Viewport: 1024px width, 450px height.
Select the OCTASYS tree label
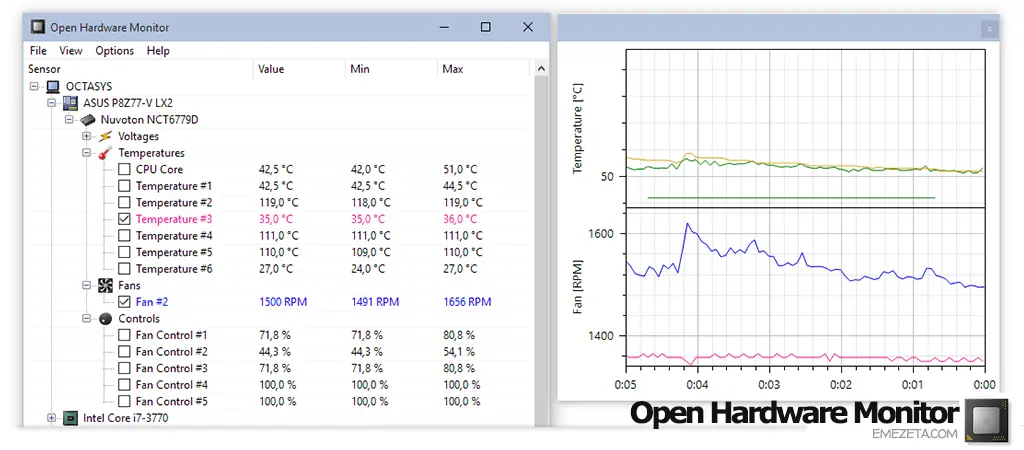click(x=89, y=87)
